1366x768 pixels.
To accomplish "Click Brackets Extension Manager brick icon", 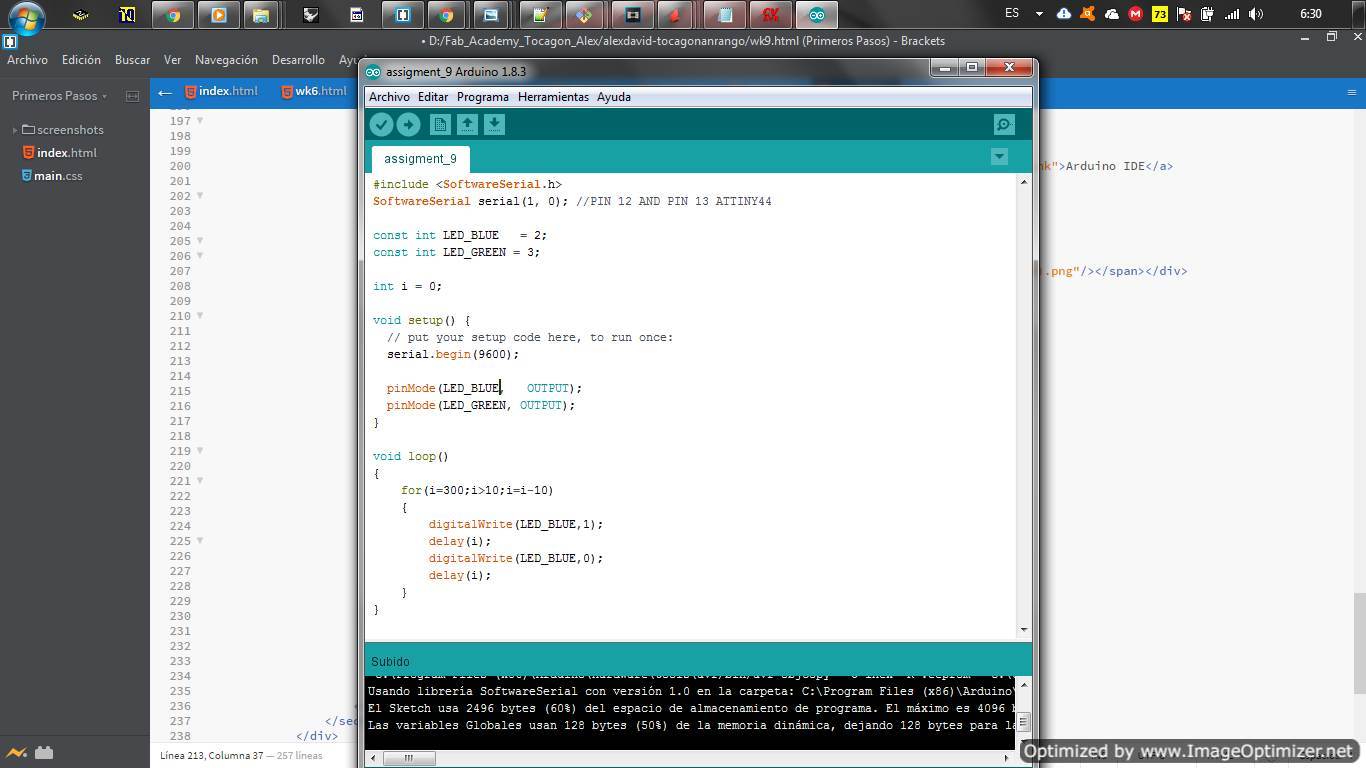I will (43, 753).
